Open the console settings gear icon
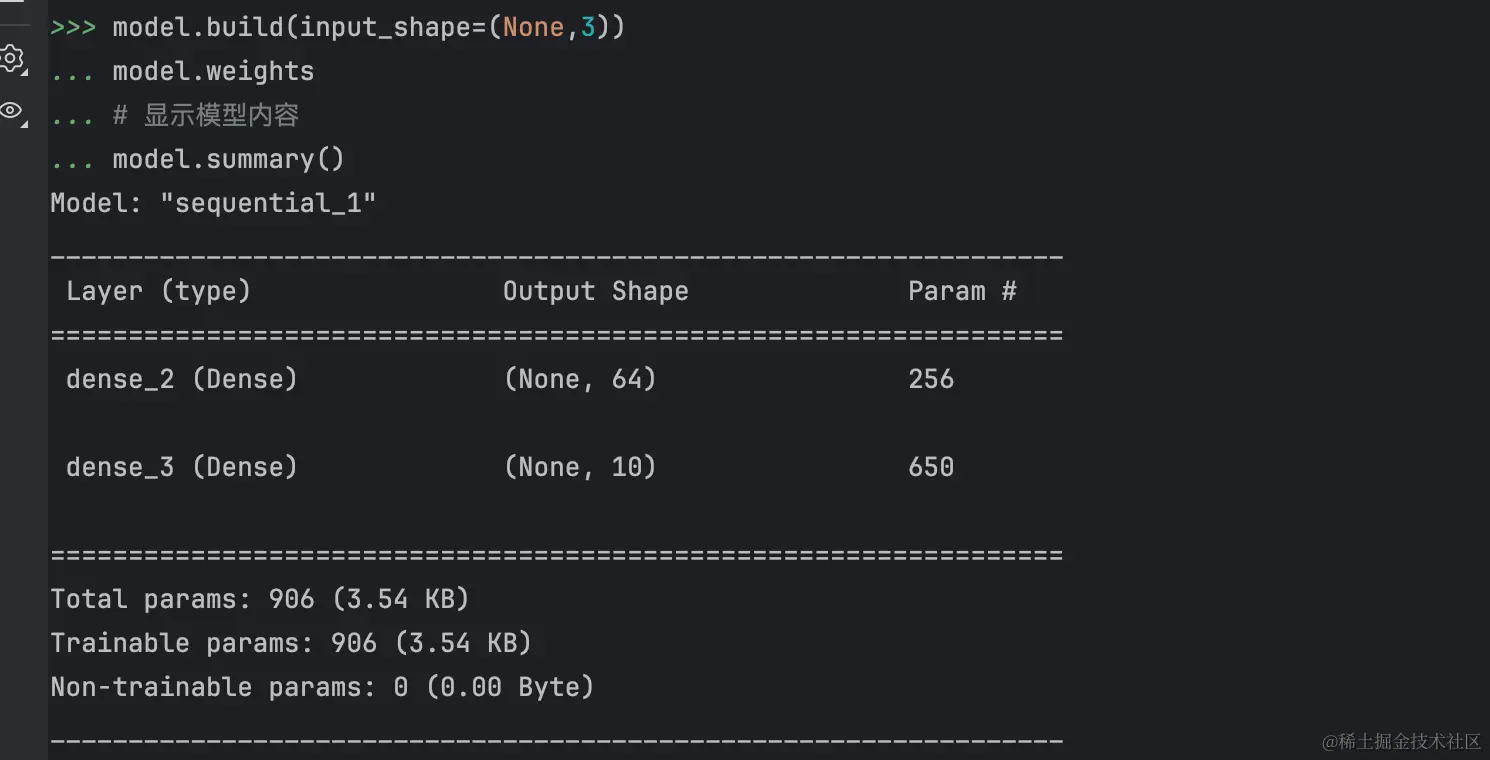 click(x=12, y=58)
